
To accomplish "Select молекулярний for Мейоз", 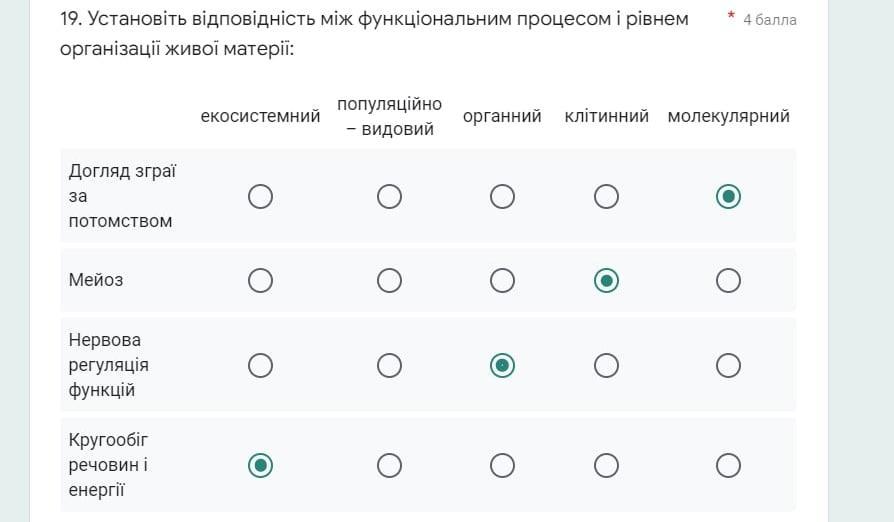I will 728,281.
